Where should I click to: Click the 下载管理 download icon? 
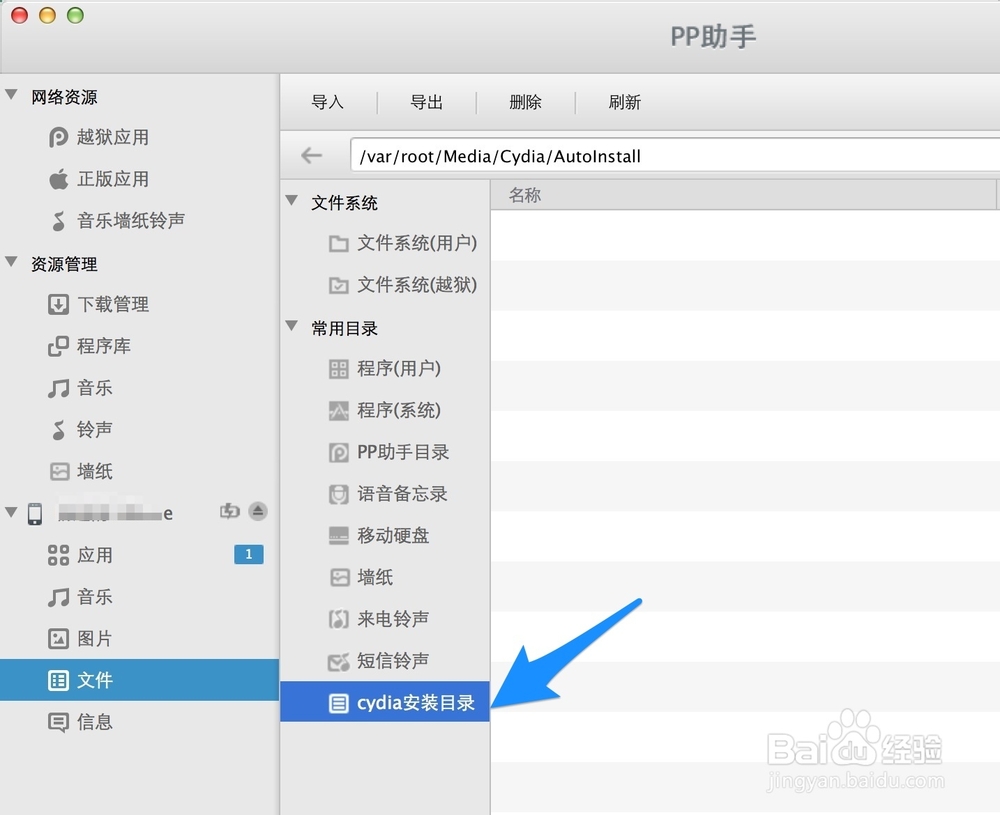tap(58, 304)
